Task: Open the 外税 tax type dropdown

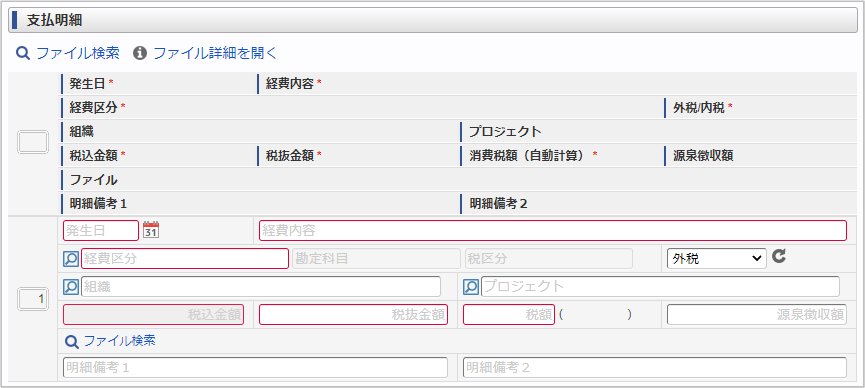Action: click(716, 258)
